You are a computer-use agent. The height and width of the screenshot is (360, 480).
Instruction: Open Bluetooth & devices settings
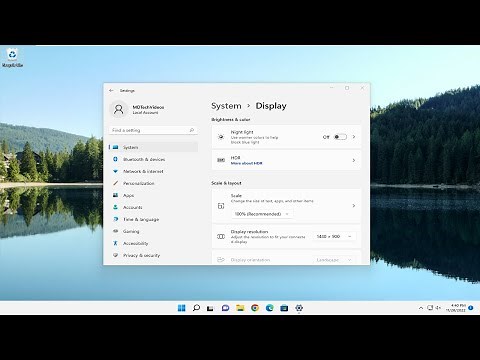[x=153, y=159]
